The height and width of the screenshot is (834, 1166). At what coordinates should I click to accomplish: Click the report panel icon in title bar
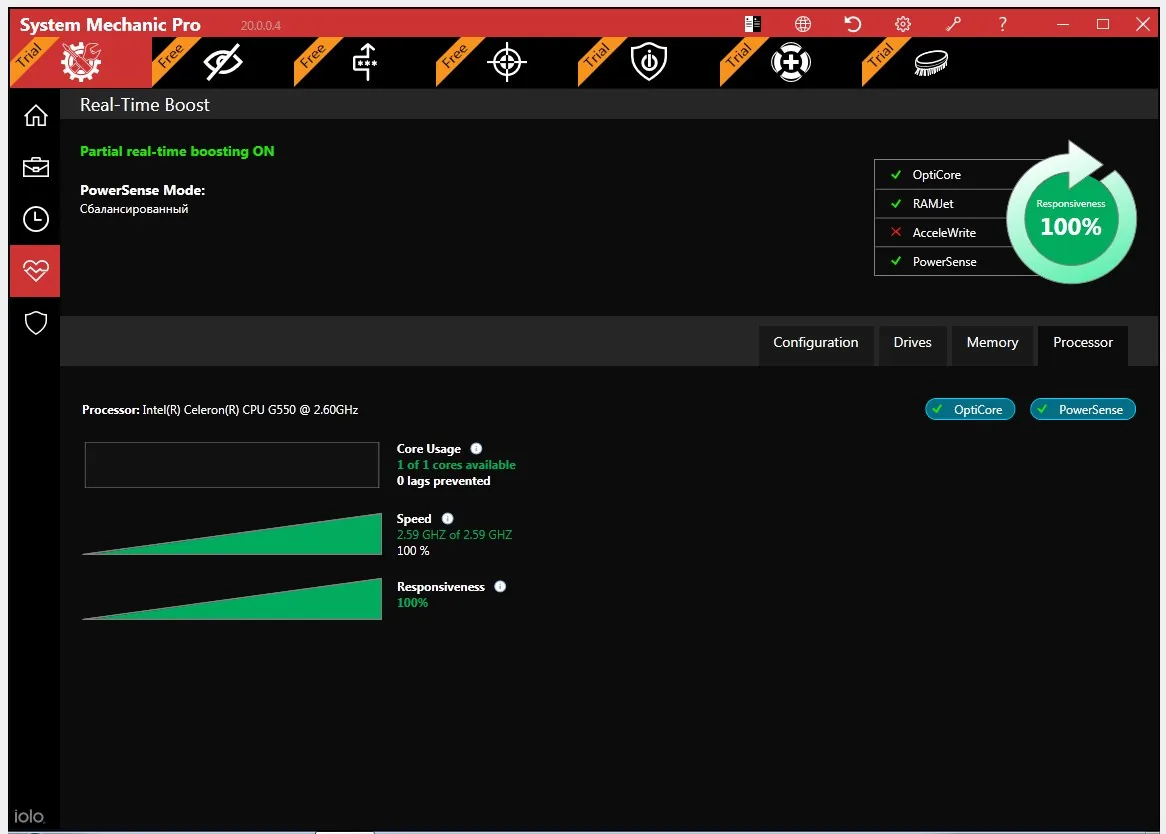(753, 24)
